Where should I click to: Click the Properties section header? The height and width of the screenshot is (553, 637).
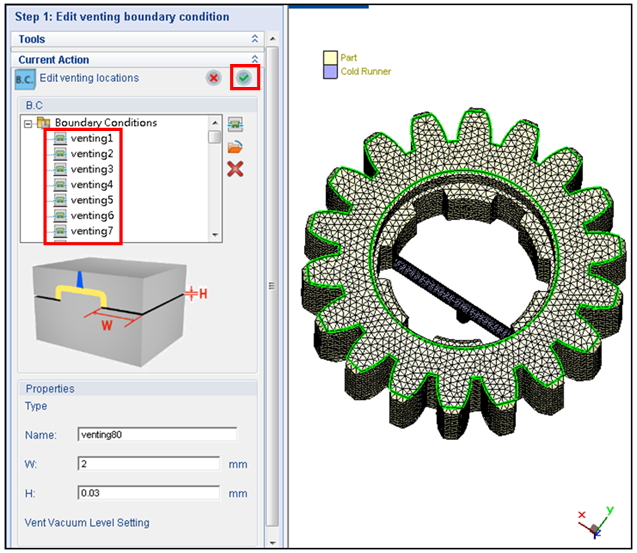pos(138,388)
